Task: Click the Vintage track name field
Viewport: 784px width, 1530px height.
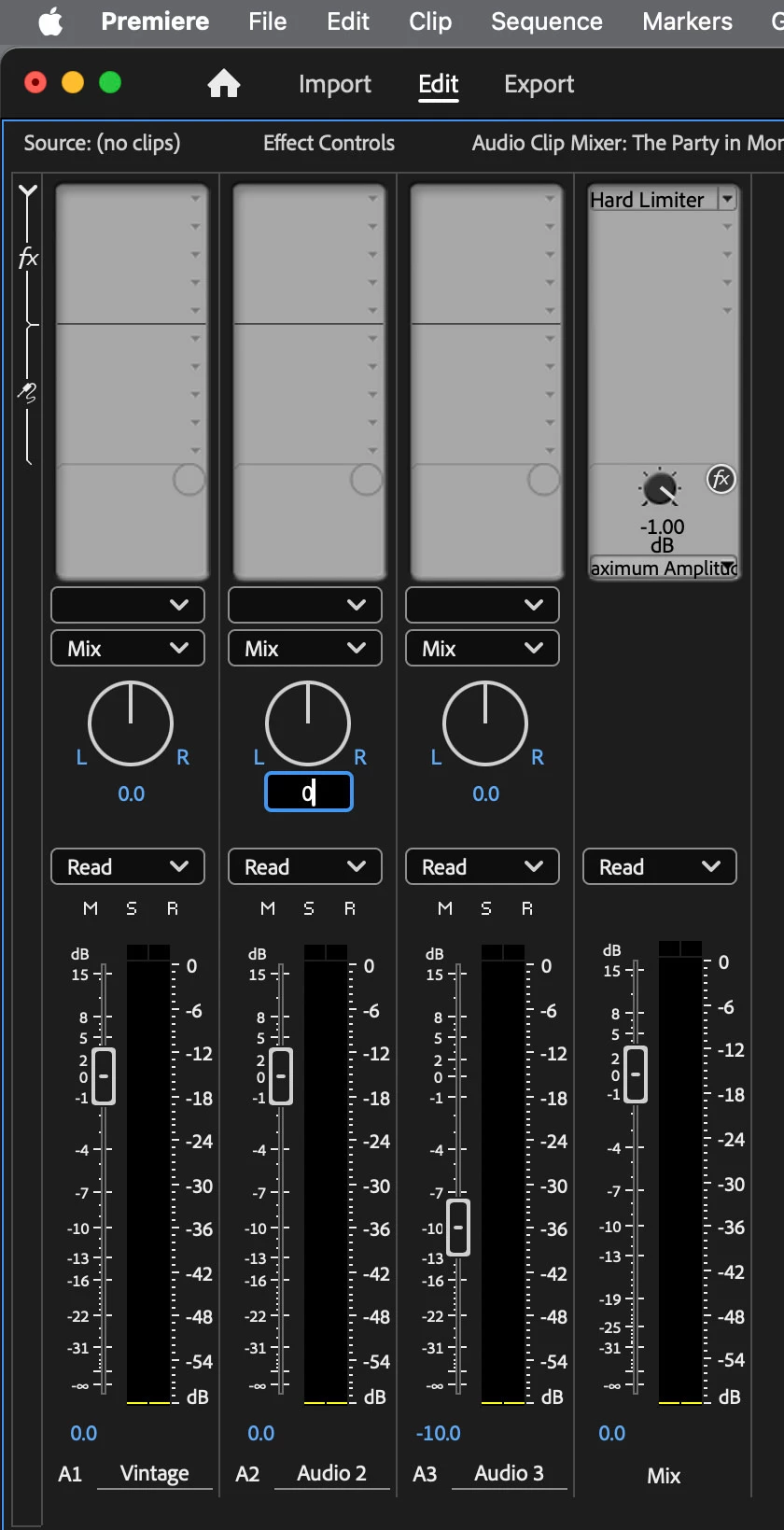Action: (155, 1474)
